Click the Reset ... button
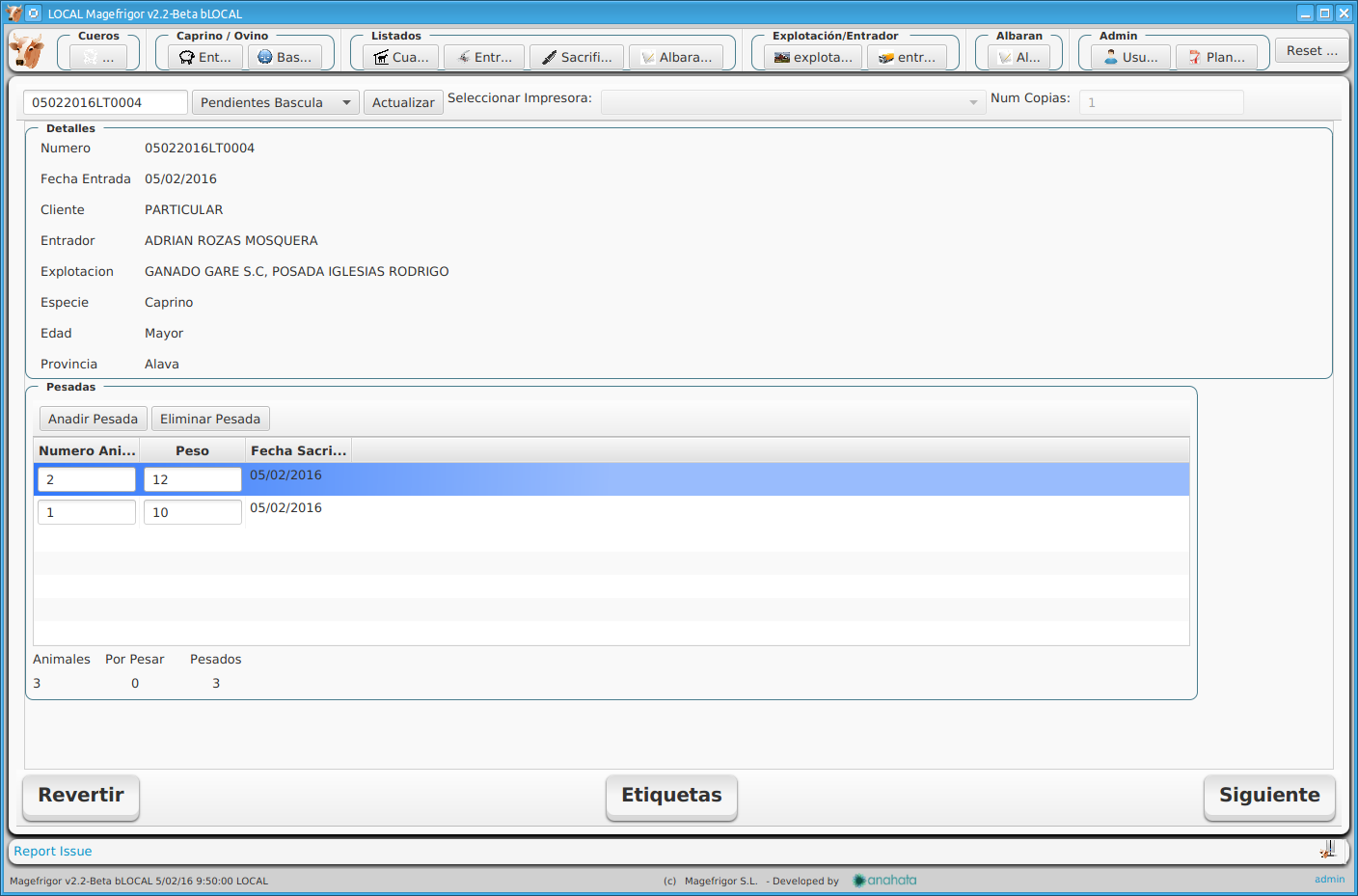 (x=1312, y=50)
